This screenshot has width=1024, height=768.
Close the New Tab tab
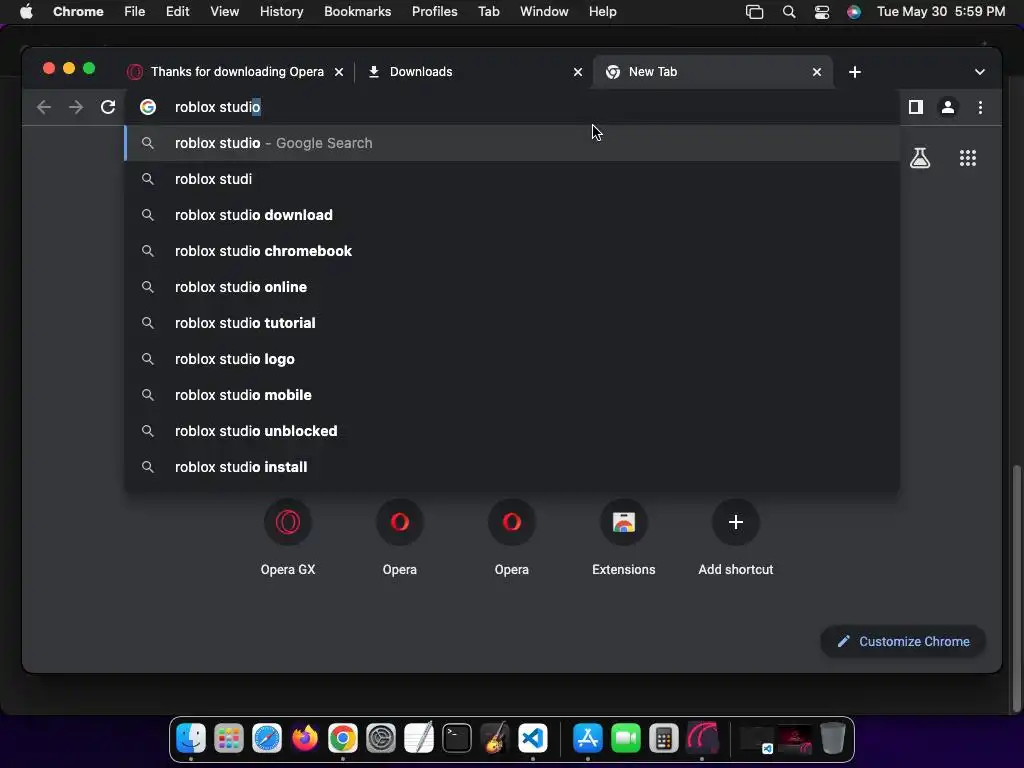[x=817, y=72]
